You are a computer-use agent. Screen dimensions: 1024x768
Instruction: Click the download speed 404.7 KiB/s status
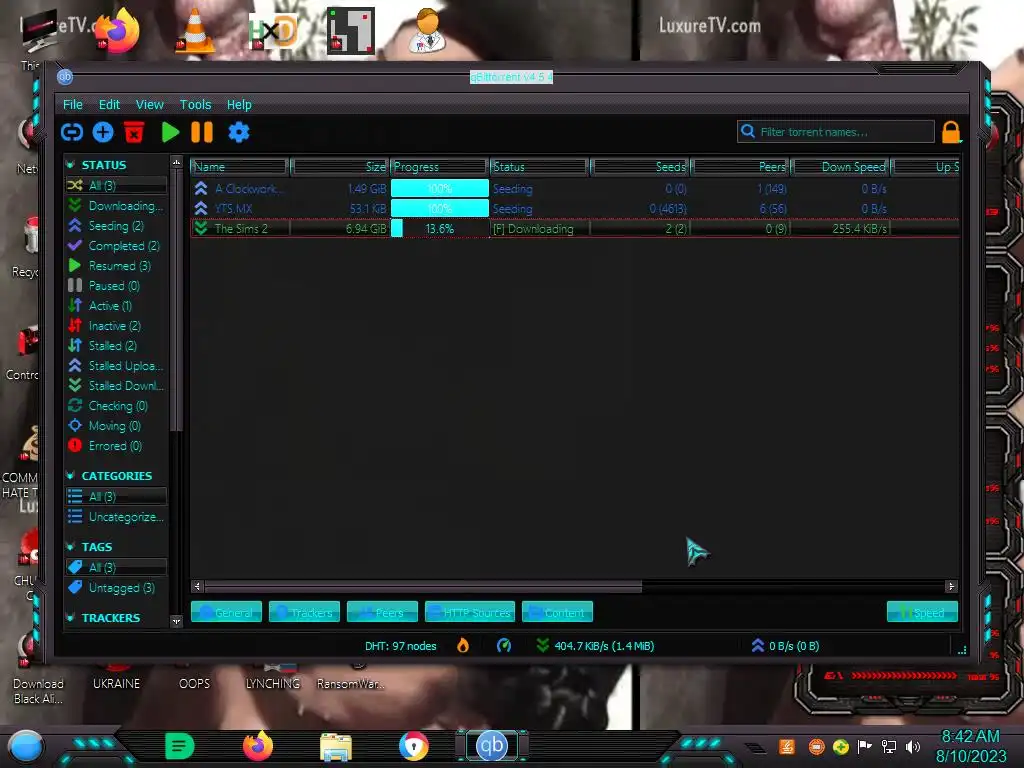point(595,646)
